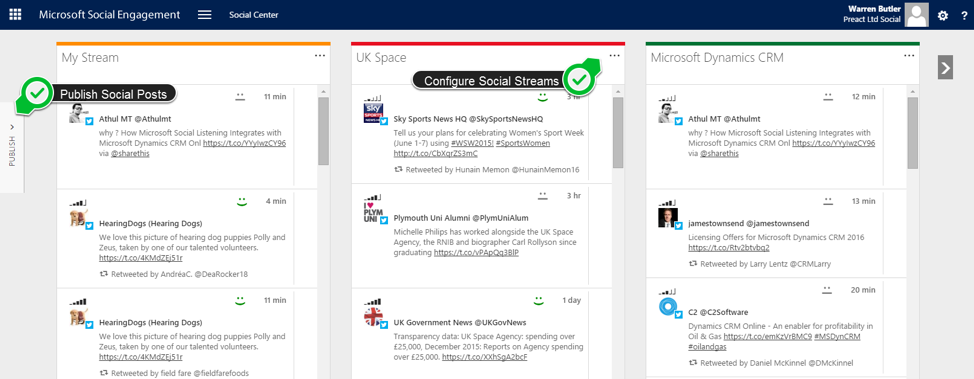
Task: Click Warren Butler's profile avatar
Action: (917, 15)
